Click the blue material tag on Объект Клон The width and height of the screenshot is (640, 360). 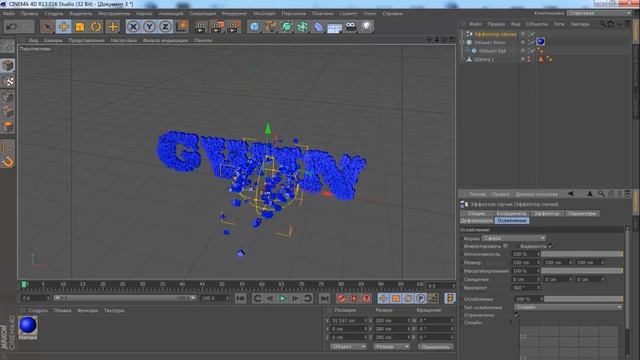[x=540, y=41]
